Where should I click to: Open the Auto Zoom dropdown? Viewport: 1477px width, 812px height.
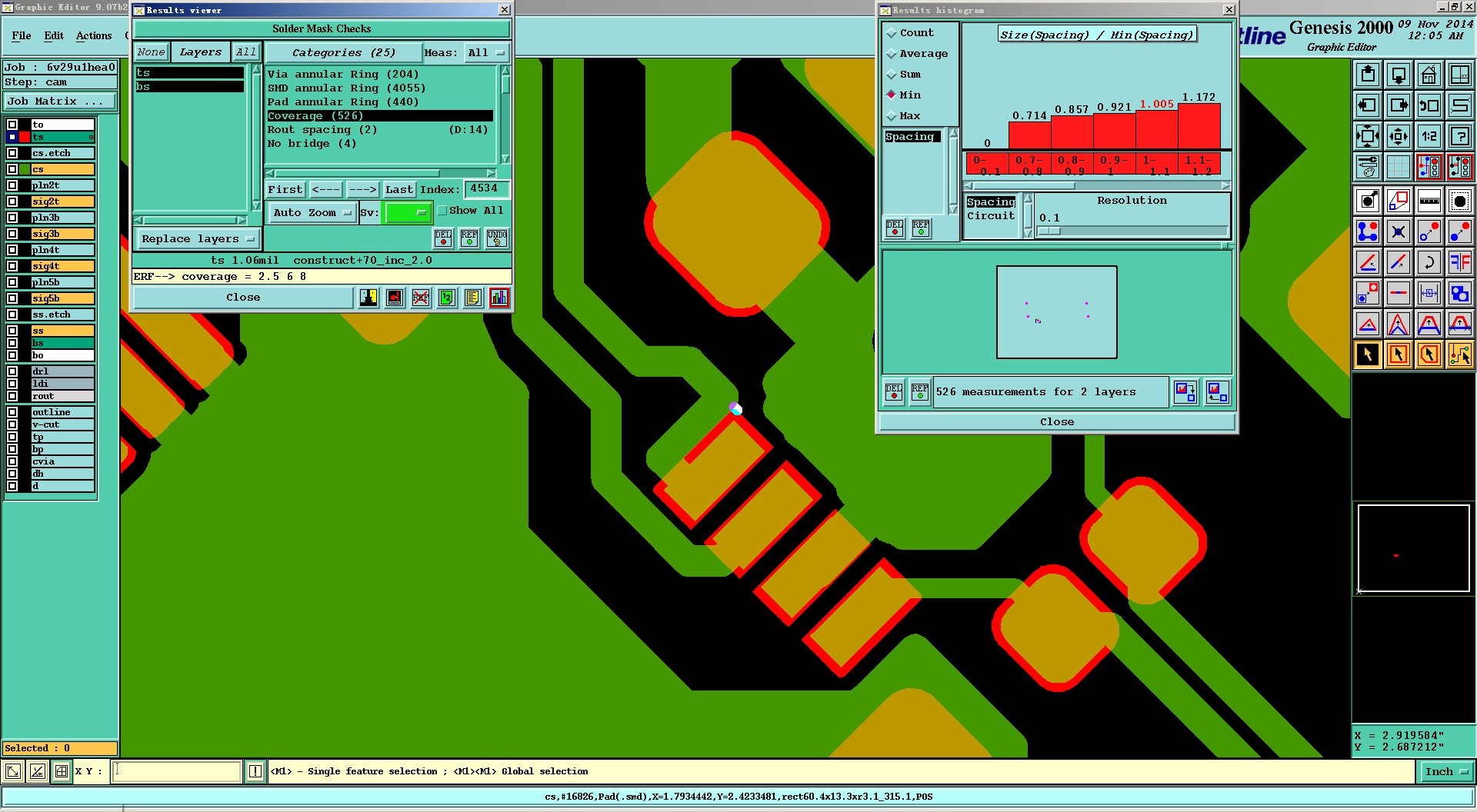pos(312,213)
